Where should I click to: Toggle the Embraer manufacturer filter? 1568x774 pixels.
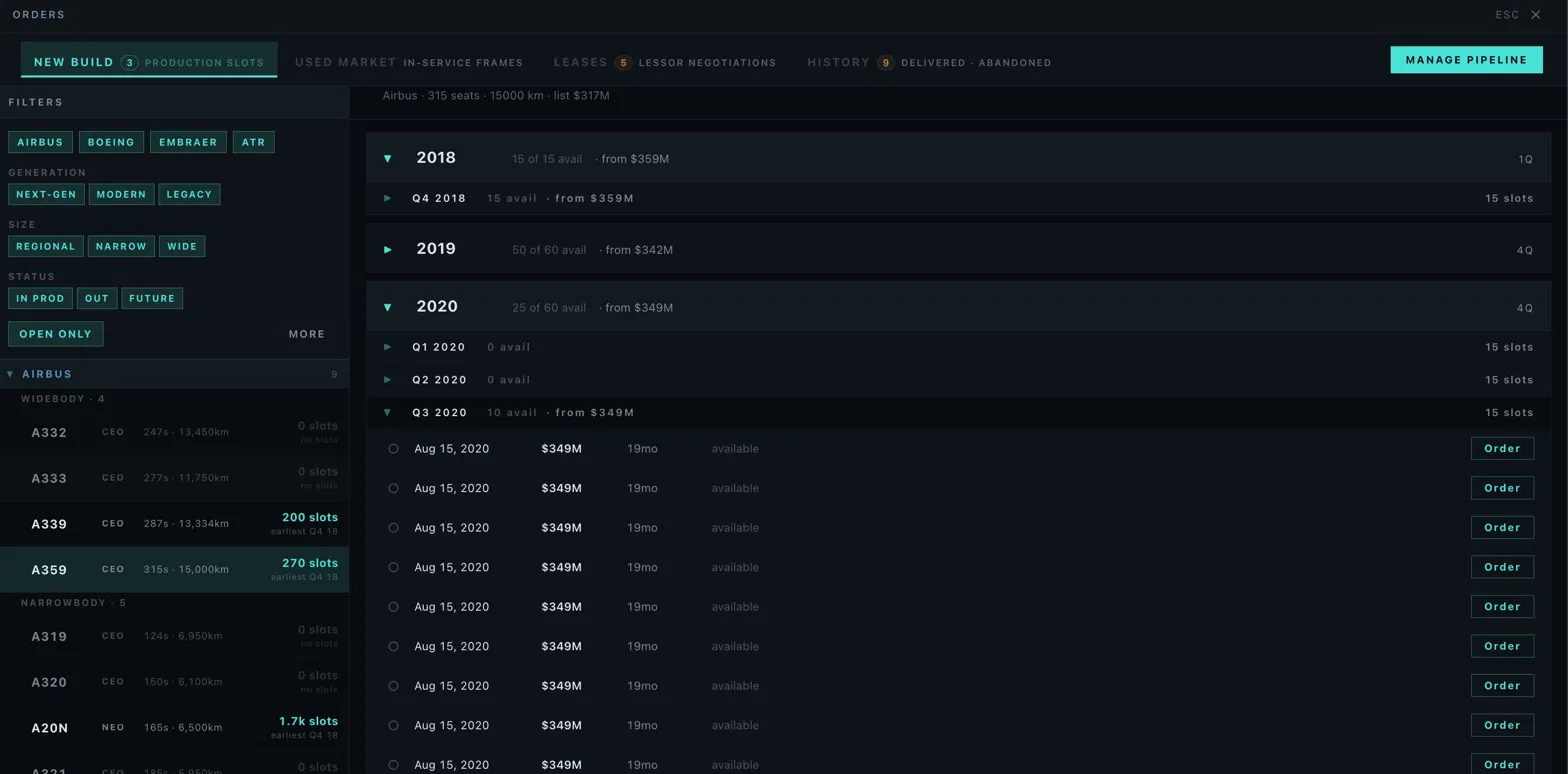[188, 142]
